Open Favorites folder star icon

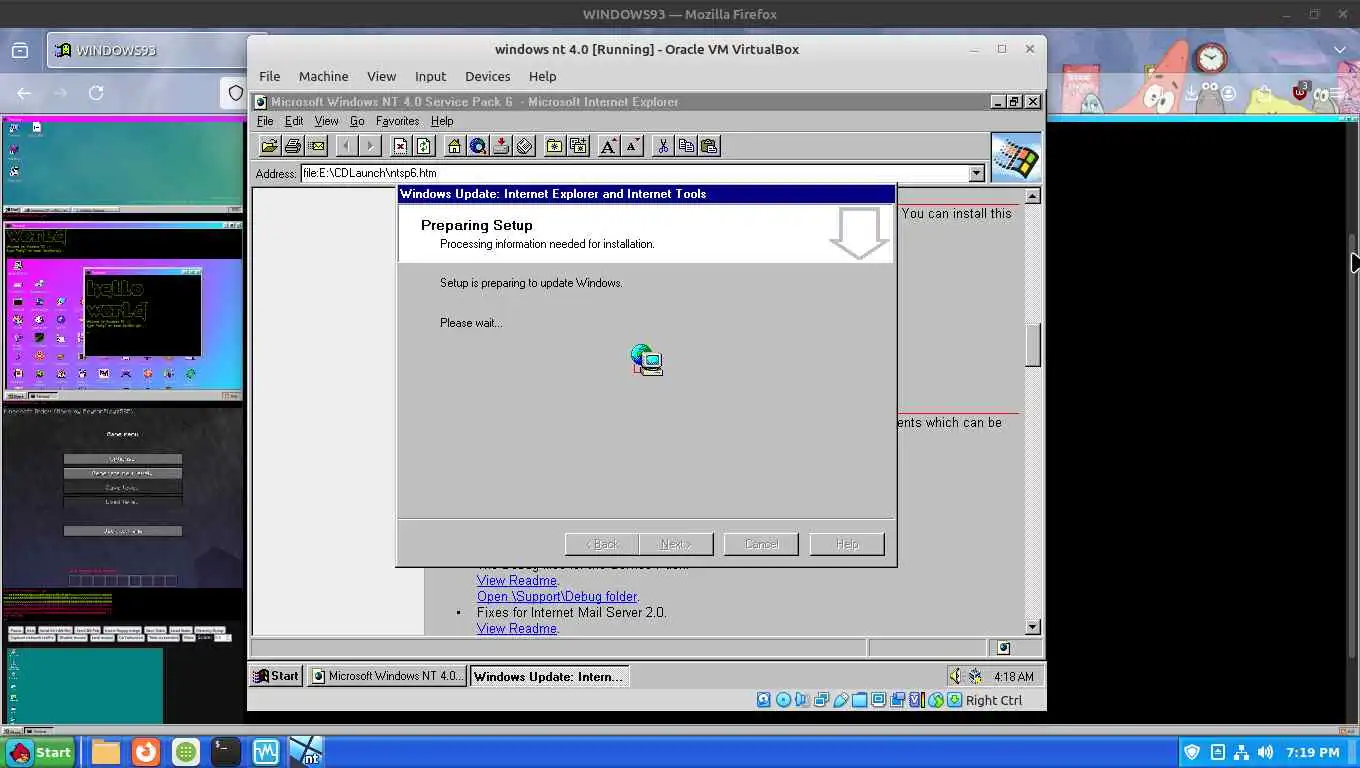555,146
